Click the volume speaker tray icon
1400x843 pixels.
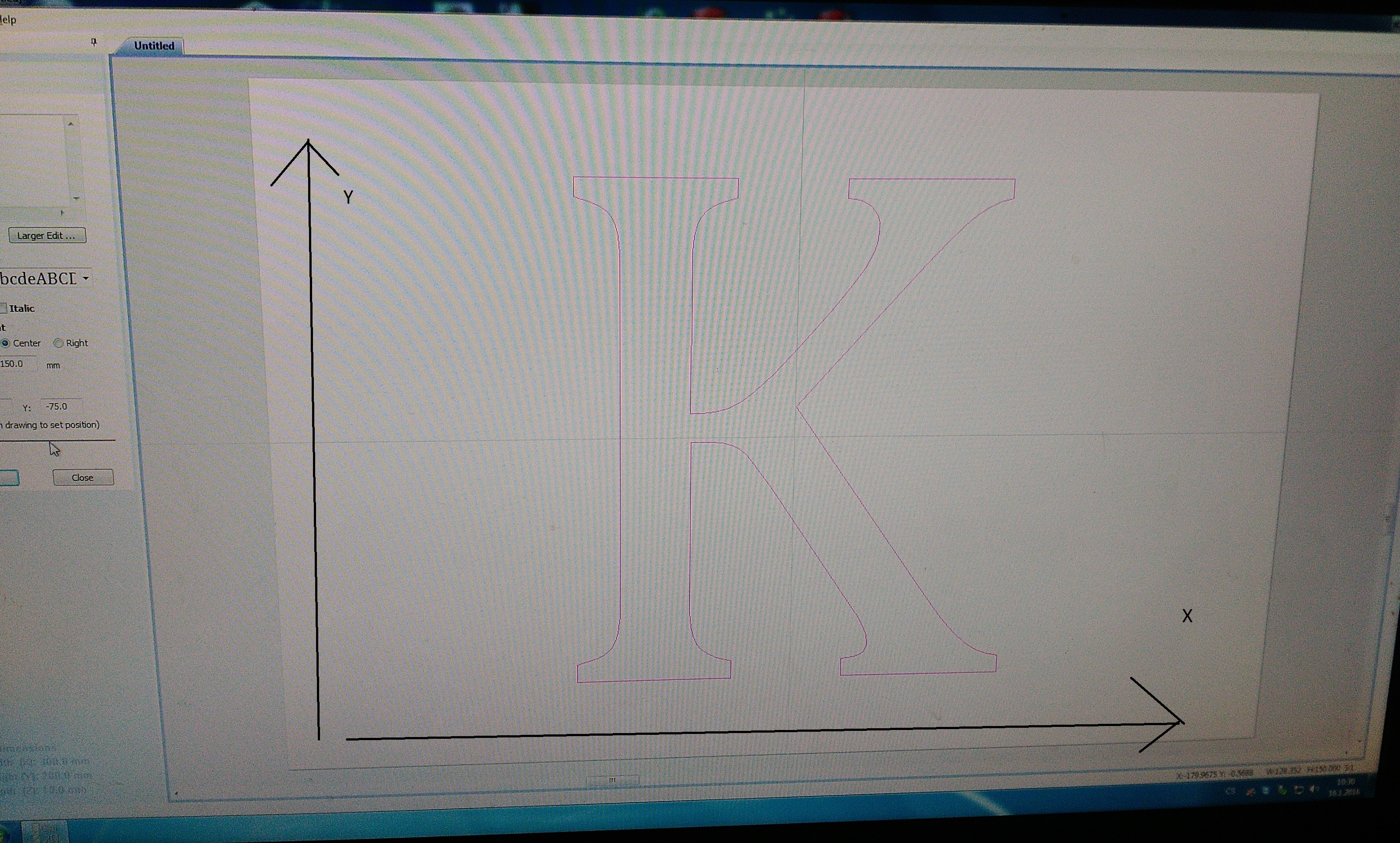[x=1313, y=789]
